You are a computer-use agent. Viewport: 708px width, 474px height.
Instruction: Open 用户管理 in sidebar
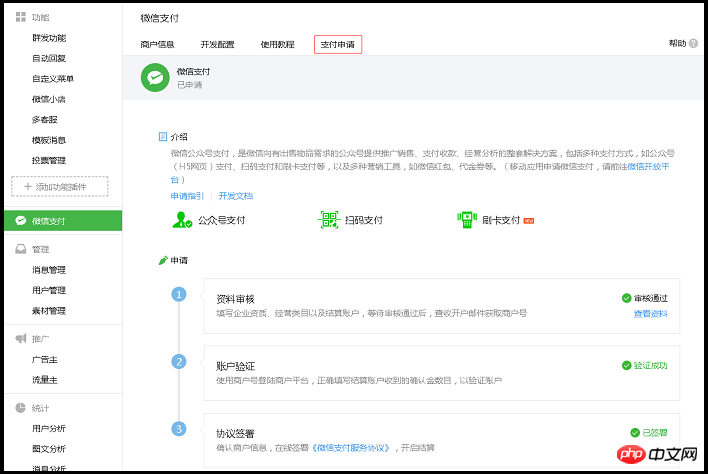point(49,290)
